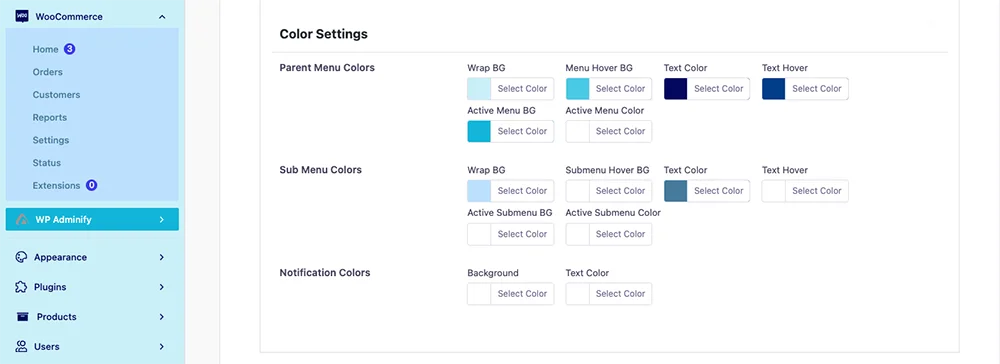Click the Notification Text Color swatch
The width and height of the screenshot is (1000, 364).
(577, 294)
